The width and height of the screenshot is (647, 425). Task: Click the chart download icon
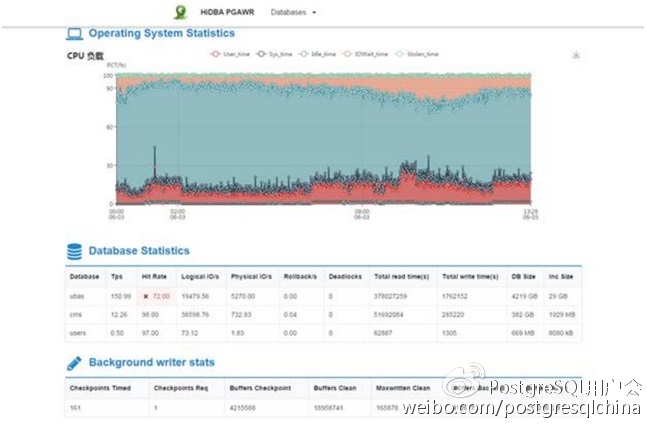[x=575, y=55]
